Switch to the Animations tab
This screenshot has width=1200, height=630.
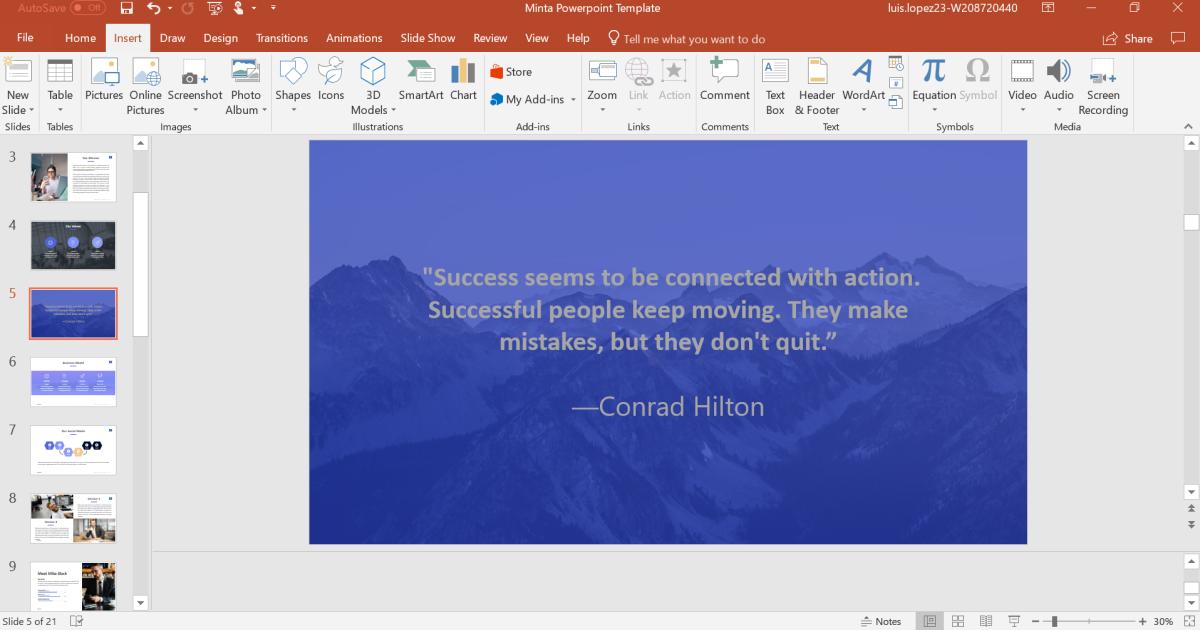(x=354, y=38)
